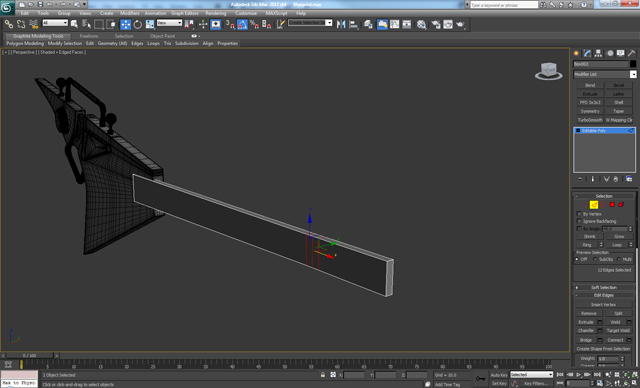Image resolution: width=640 pixels, height=388 pixels.
Task: Click the Select Object tool
Action: click(74, 24)
